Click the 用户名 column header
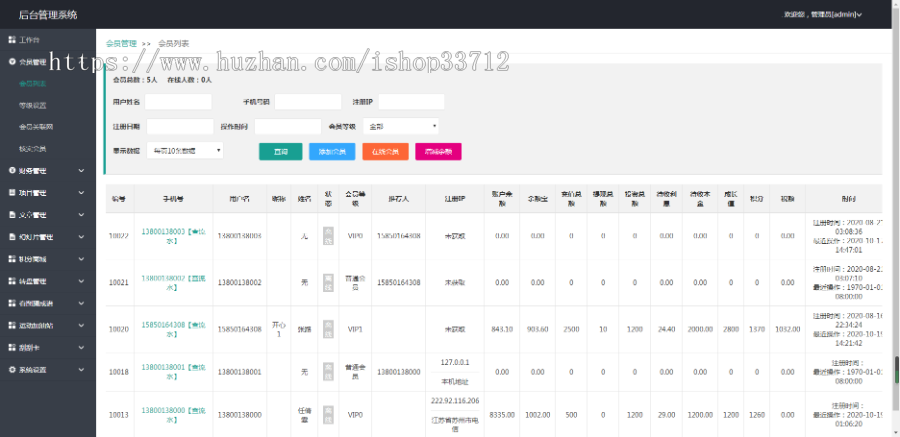Image resolution: width=900 pixels, height=437 pixels. (239, 198)
